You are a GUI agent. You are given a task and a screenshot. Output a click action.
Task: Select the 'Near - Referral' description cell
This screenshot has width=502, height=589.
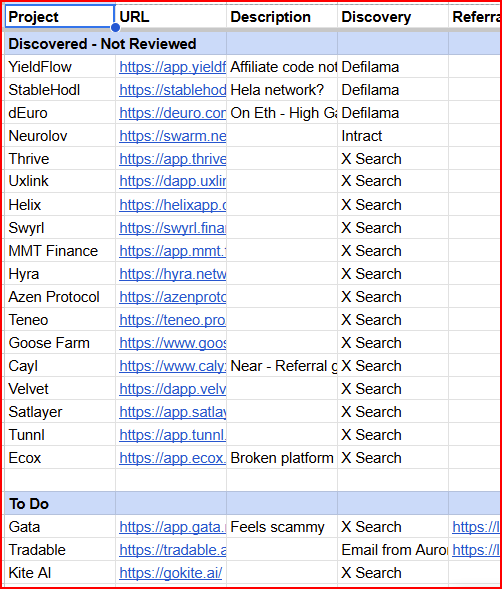[x=282, y=365]
